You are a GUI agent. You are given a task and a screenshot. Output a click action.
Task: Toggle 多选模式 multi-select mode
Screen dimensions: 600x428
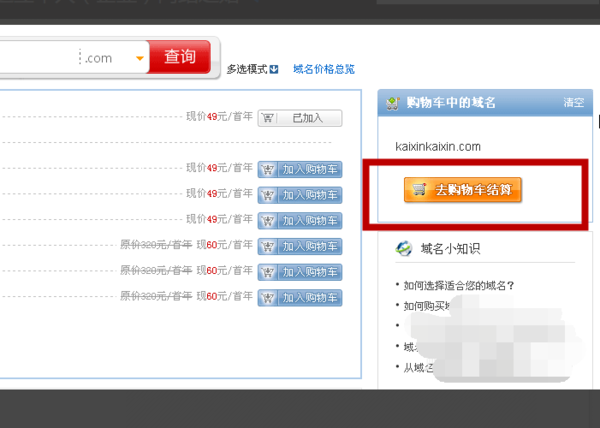point(246,69)
